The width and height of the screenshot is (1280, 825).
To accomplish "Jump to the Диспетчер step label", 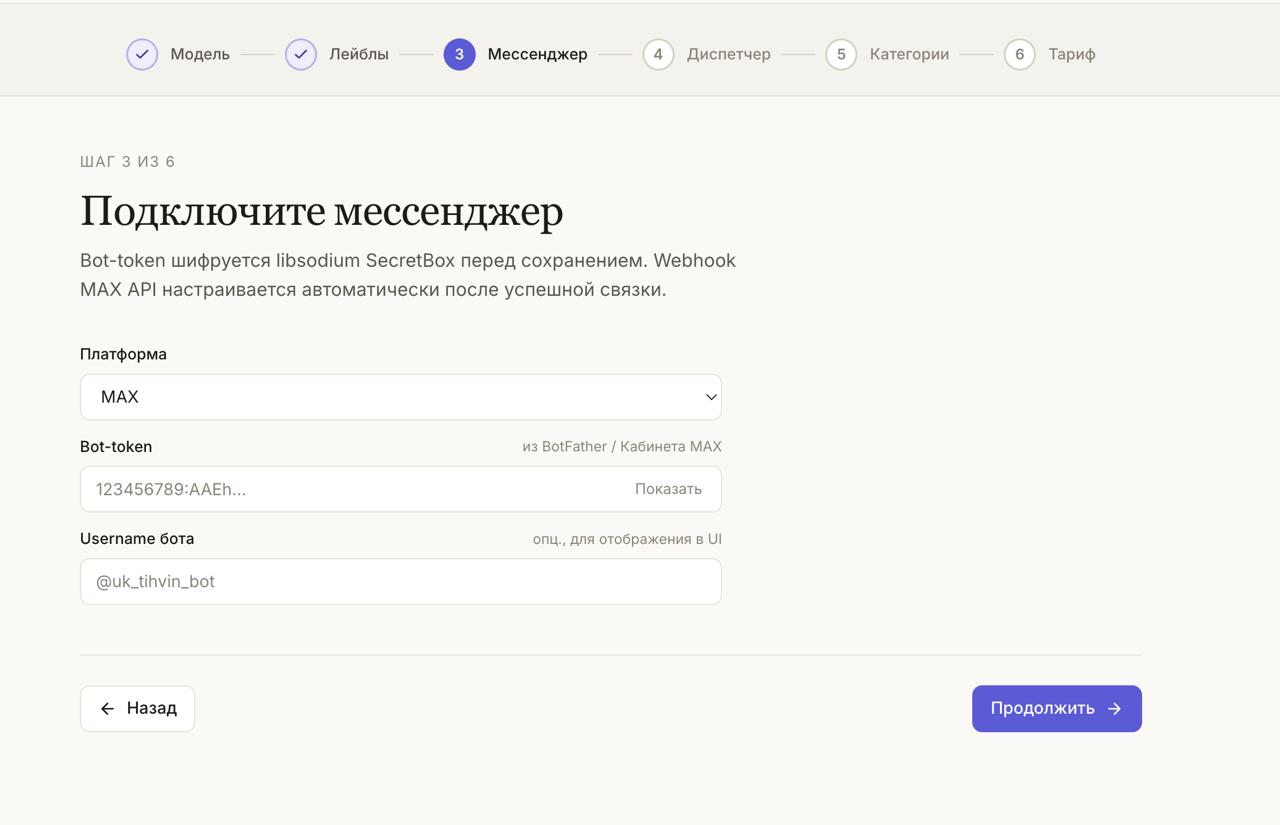I will tap(729, 54).
